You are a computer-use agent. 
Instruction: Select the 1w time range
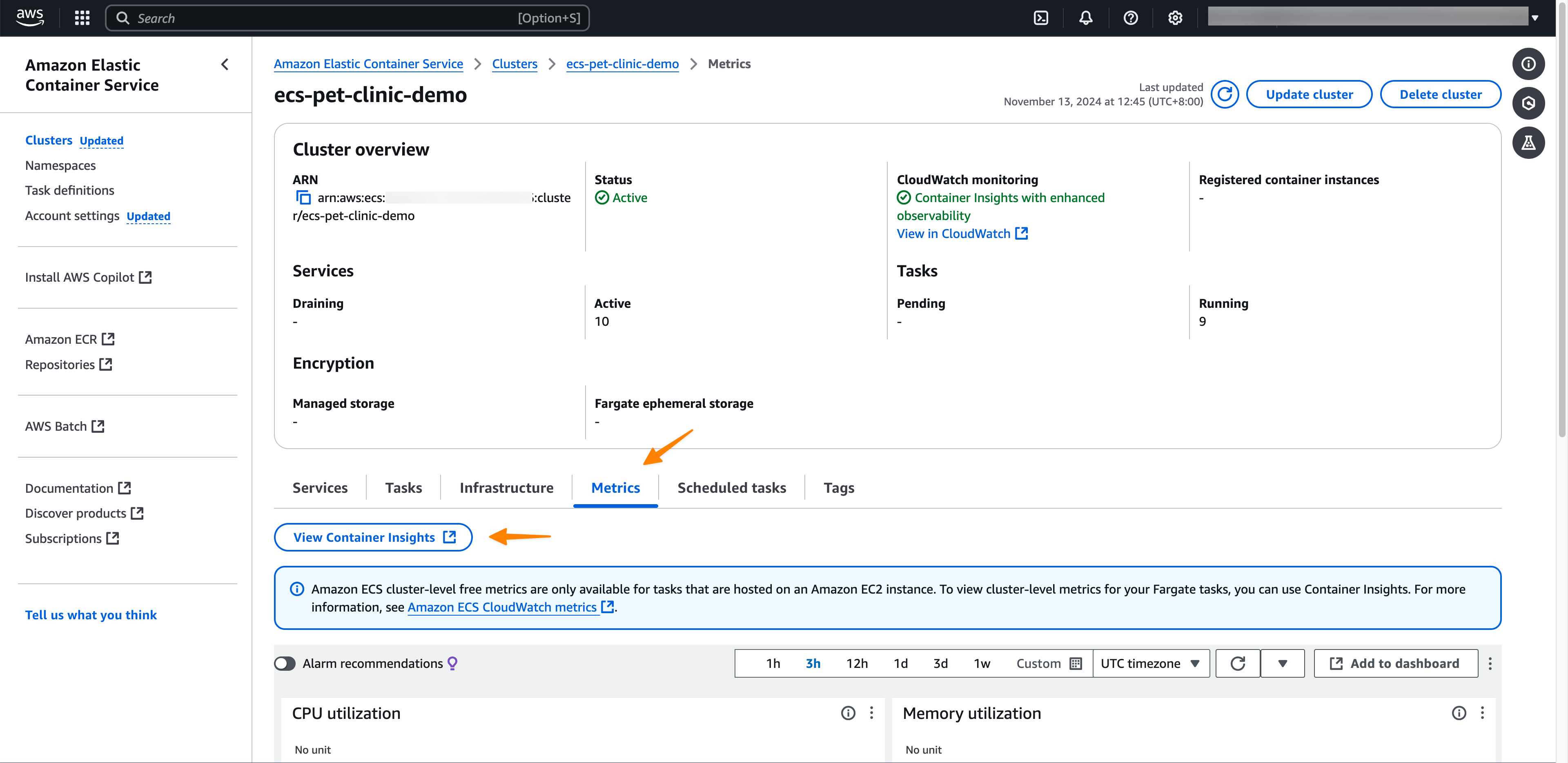pos(981,663)
